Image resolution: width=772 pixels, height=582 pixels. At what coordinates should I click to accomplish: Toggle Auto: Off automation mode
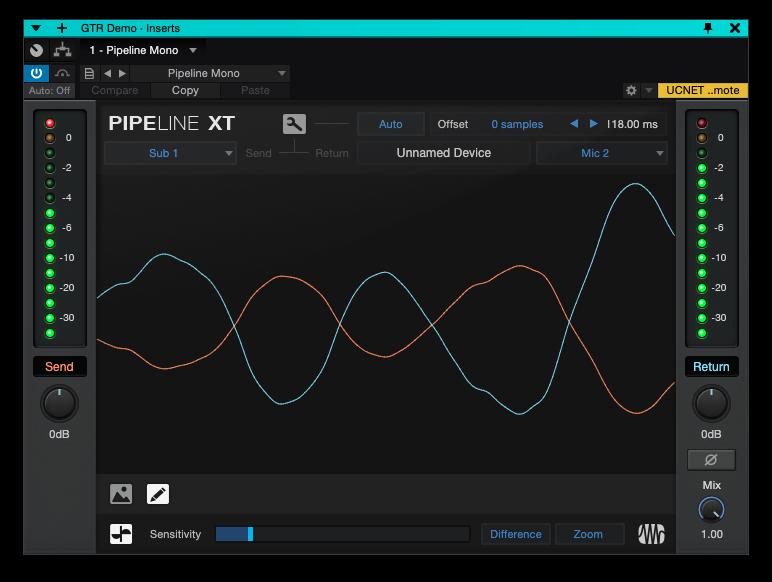point(49,91)
